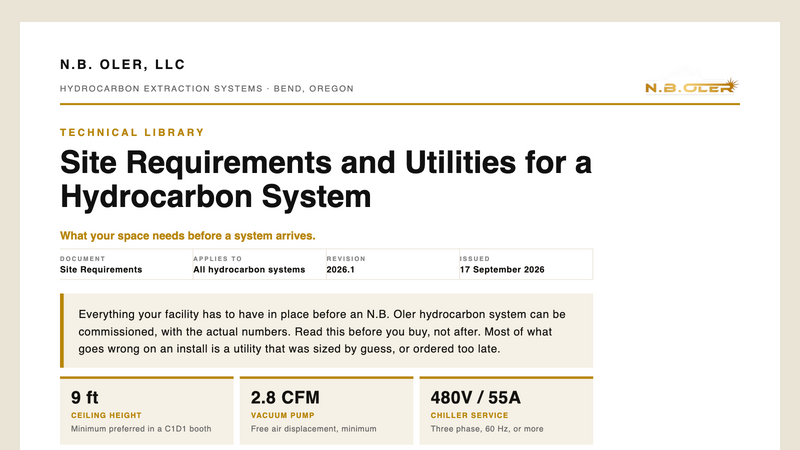Click the 'CHILLER SERVICE' card label

coord(469,416)
